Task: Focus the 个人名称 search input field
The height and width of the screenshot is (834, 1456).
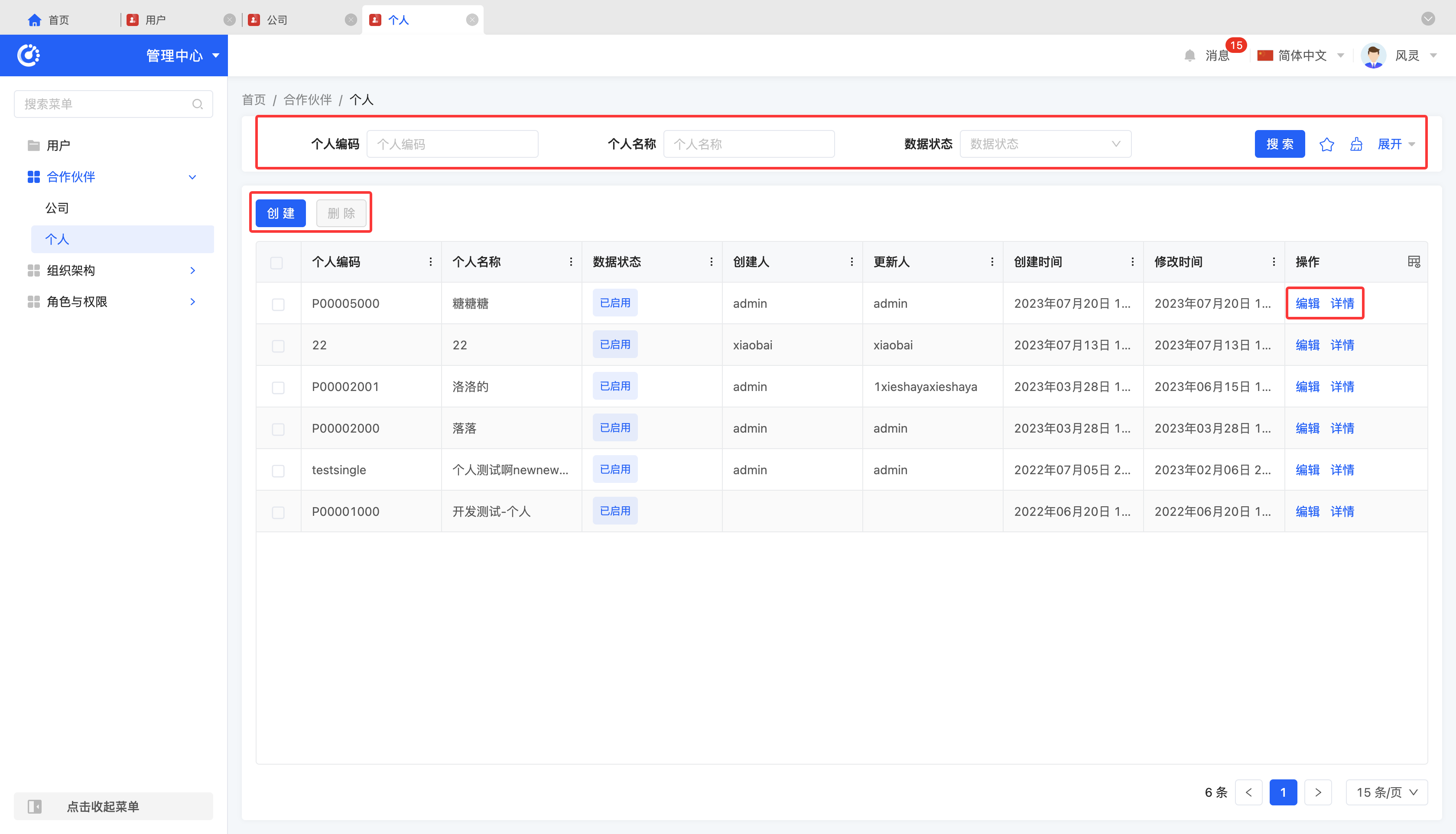Action: (x=748, y=144)
